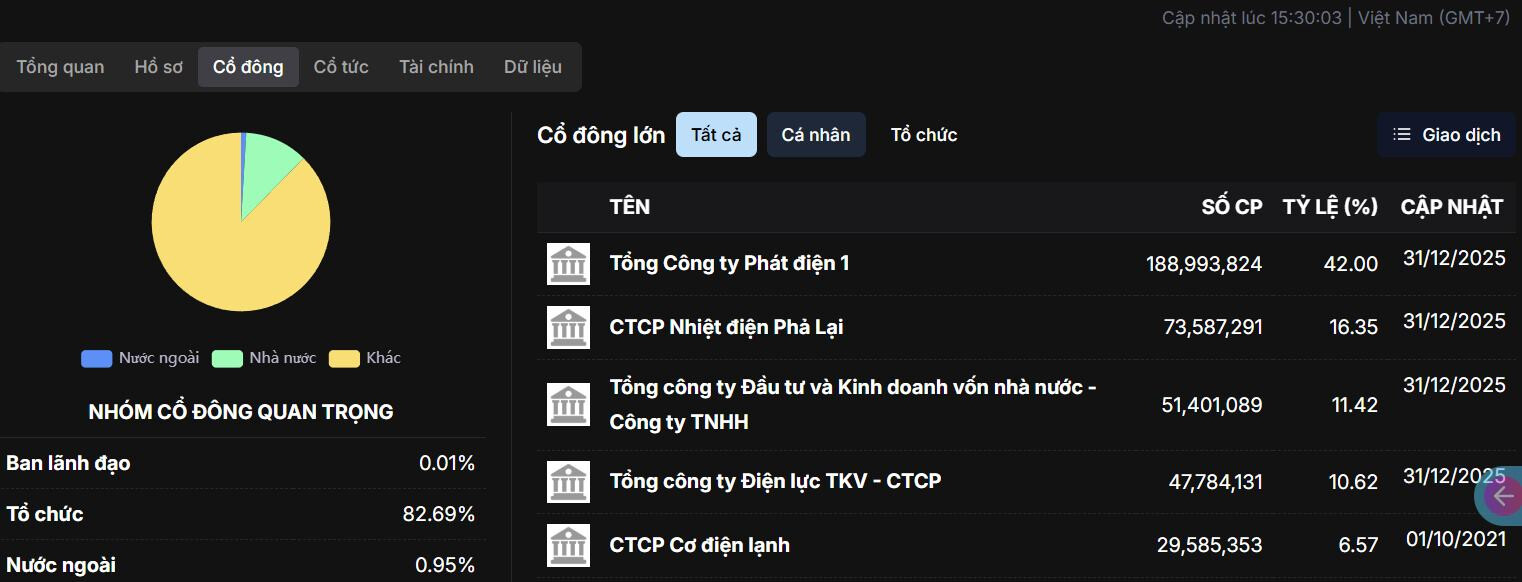The height and width of the screenshot is (582, 1522).
Task: Toggle the Nhà nước legend swatch
Action: [x=227, y=358]
